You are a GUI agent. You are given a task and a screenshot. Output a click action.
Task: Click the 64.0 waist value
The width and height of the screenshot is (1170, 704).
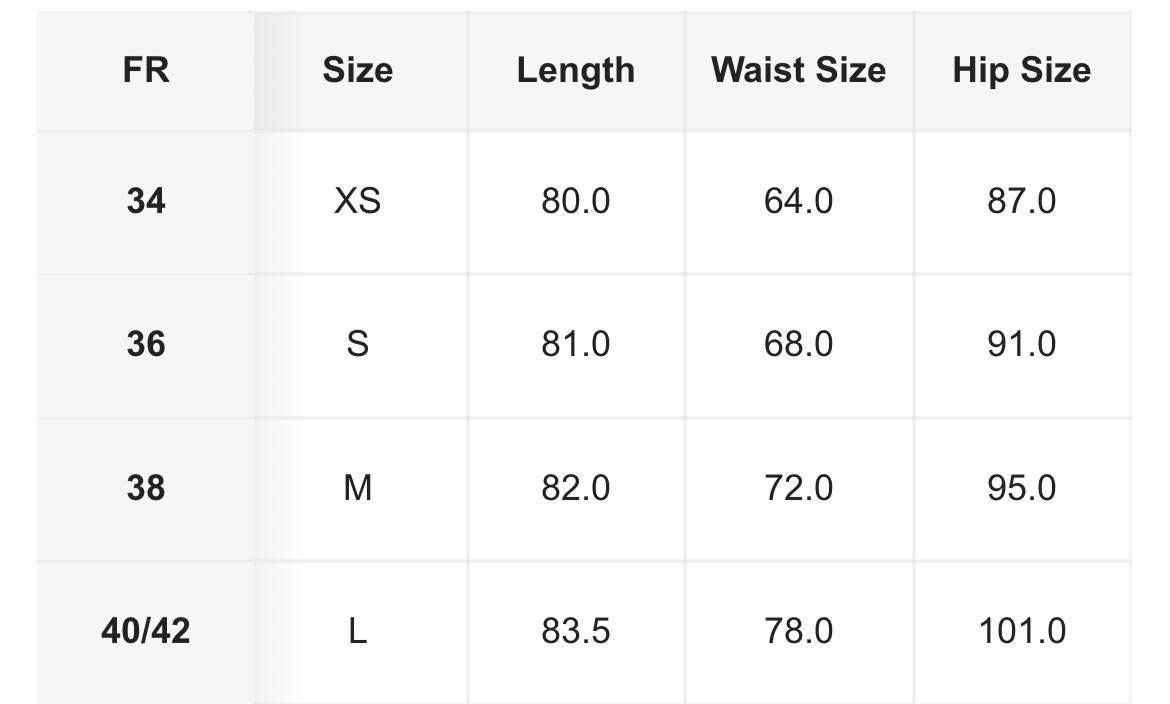[798, 202]
